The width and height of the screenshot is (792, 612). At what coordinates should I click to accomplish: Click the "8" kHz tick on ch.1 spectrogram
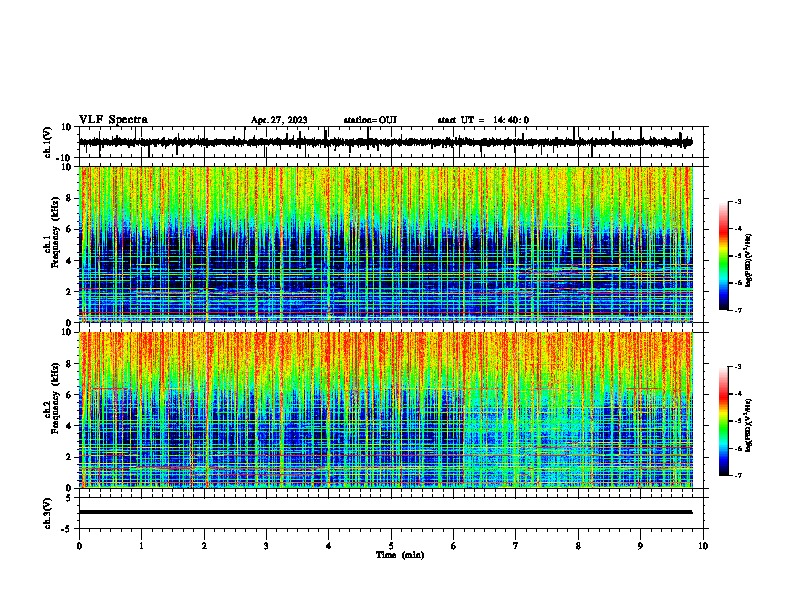tap(69, 198)
